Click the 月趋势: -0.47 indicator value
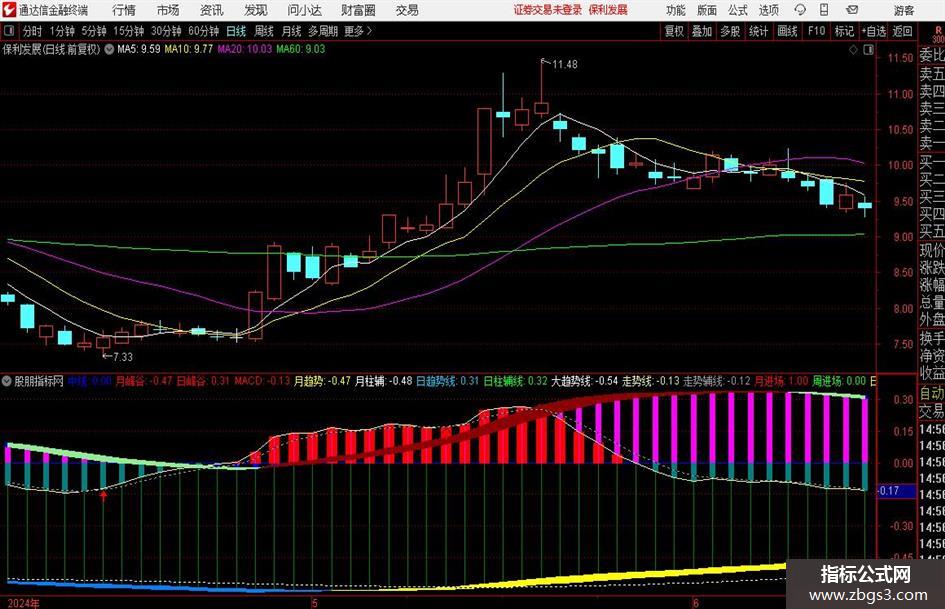The width and height of the screenshot is (945, 609). click(x=322, y=381)
